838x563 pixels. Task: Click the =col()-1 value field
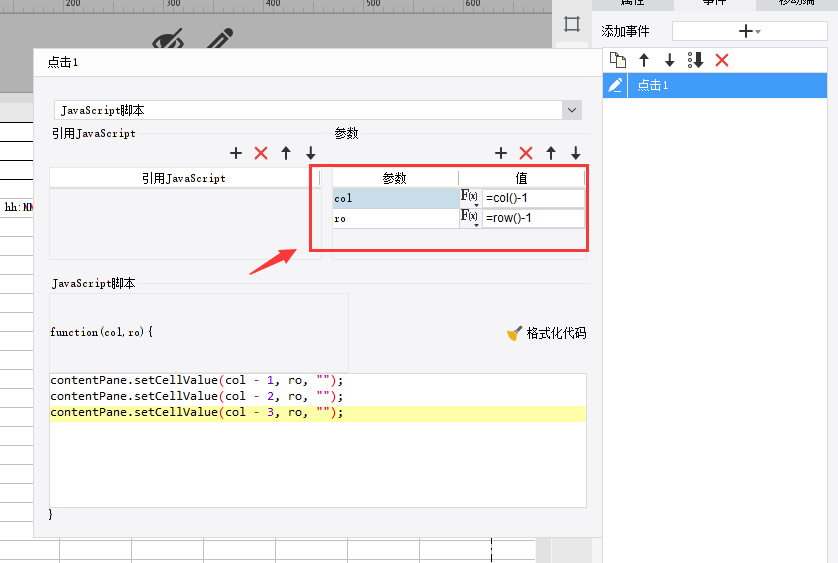pos(533,198)
